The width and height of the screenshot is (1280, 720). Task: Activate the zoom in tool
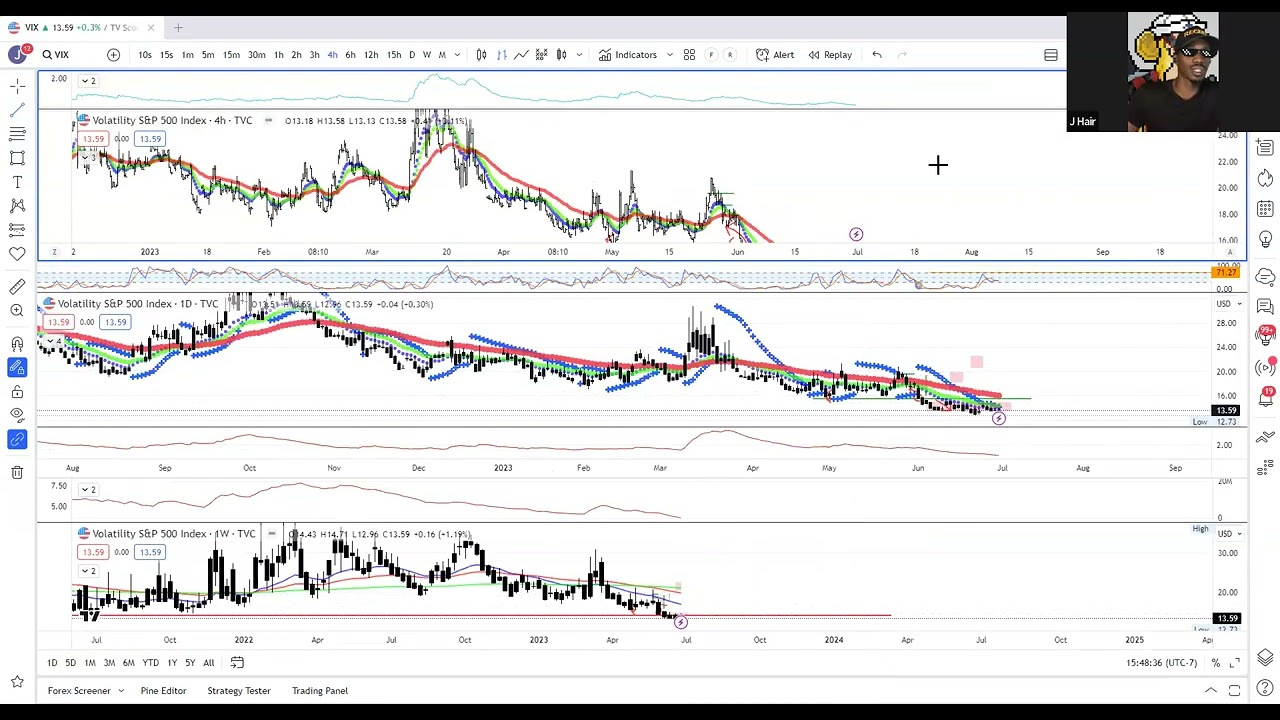pos(17,311)
